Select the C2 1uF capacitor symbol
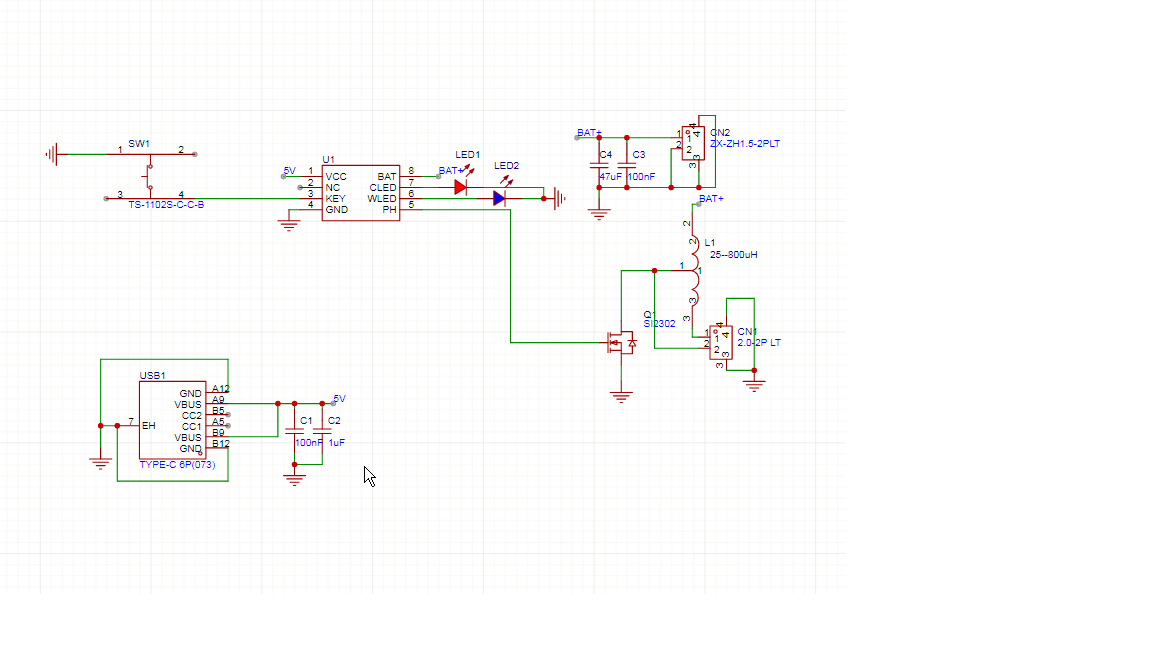The width and height of the screenshot is (1152, 648). coord(322,431)
